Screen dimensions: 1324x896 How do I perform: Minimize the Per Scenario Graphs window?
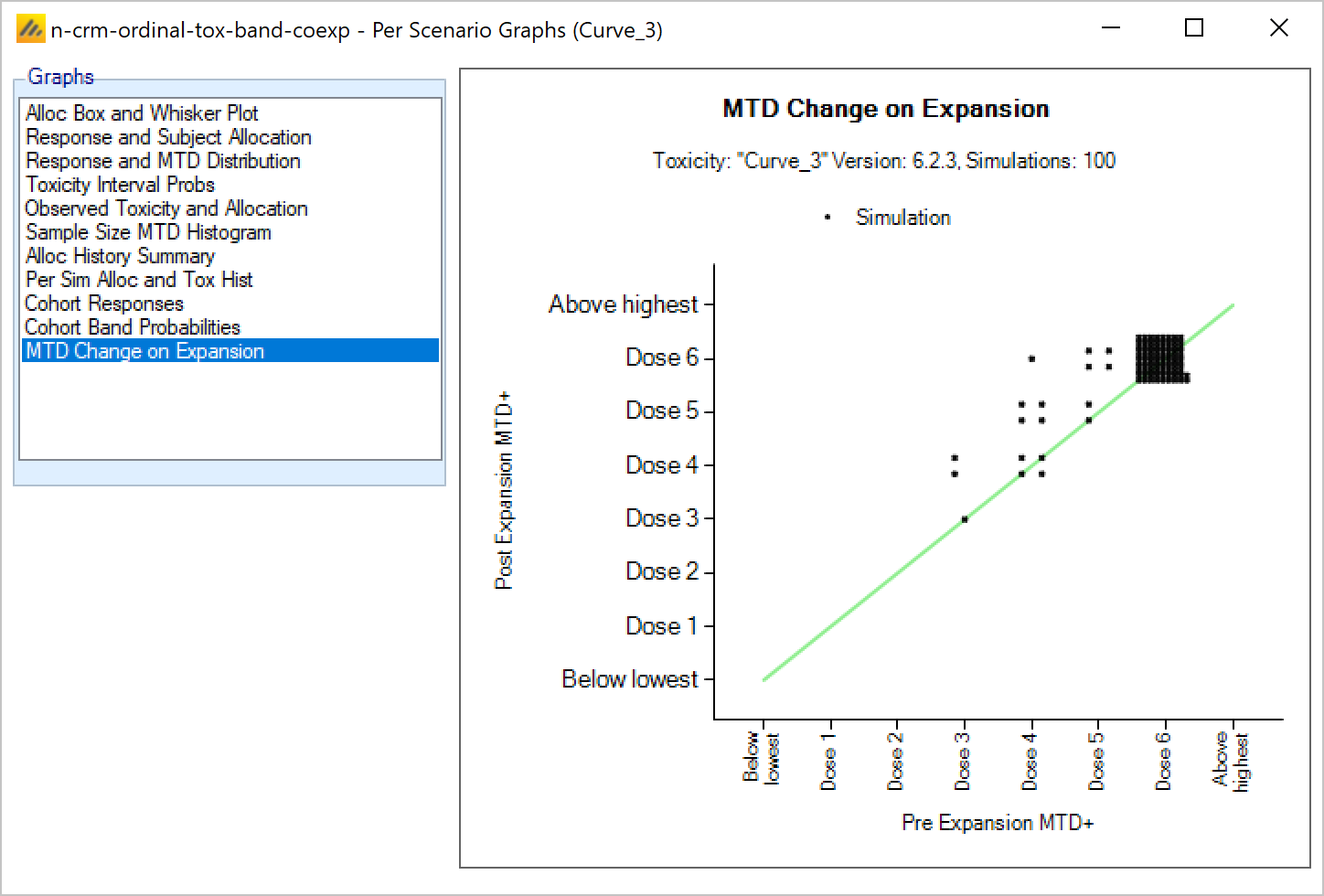click(1111, 28)
